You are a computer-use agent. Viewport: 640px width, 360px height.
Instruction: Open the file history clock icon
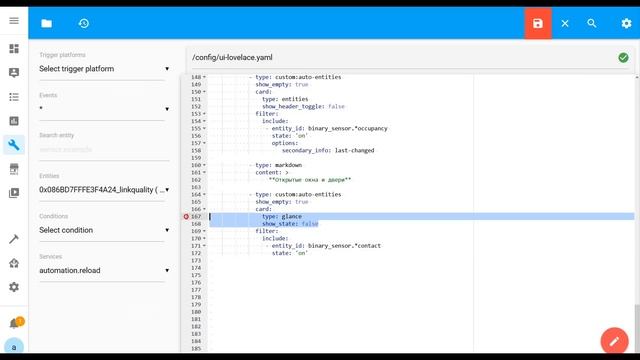click(84, 23)
